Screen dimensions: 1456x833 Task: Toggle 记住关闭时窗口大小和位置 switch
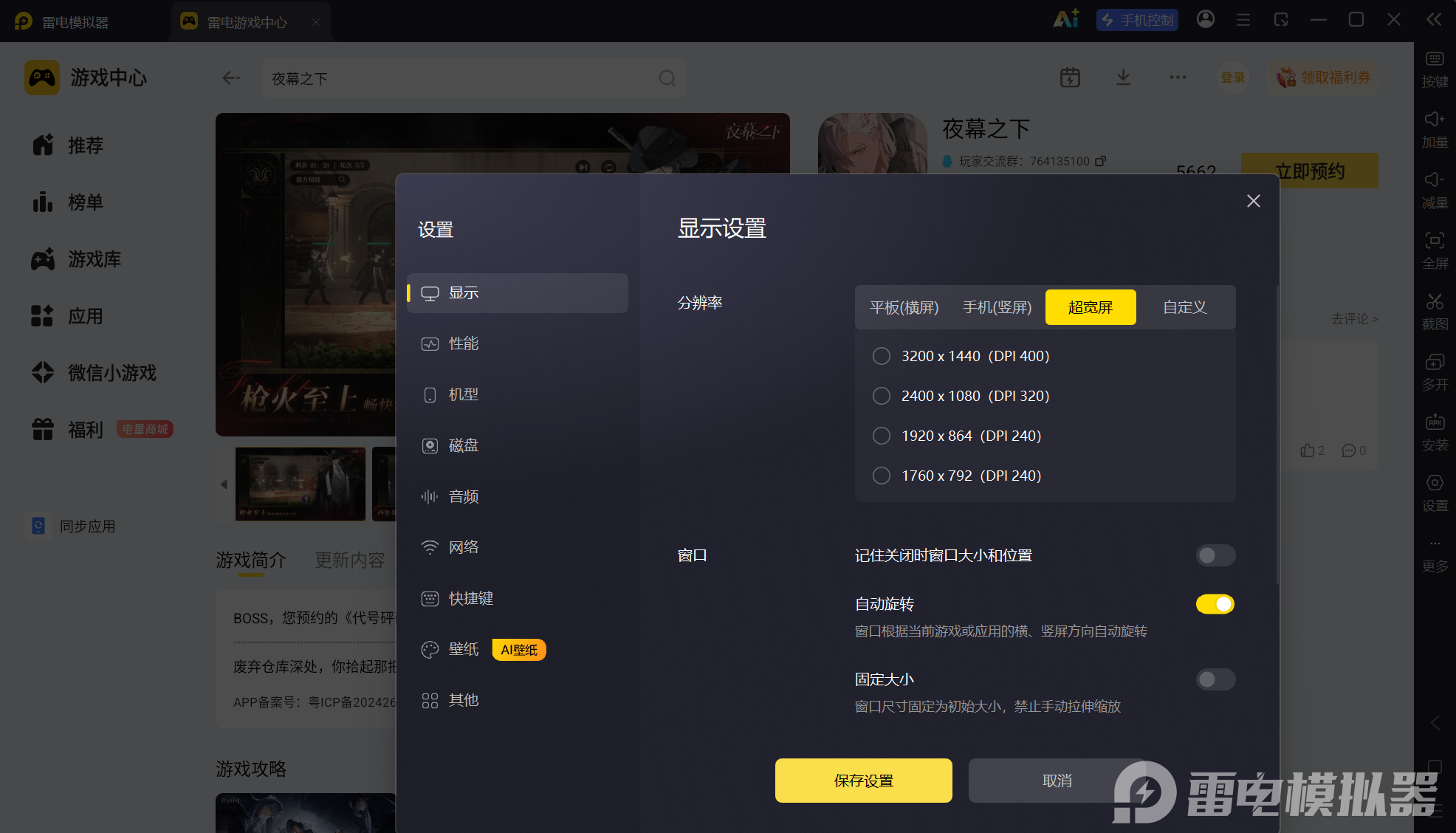pyautogui.click(x=1215, y=555)
